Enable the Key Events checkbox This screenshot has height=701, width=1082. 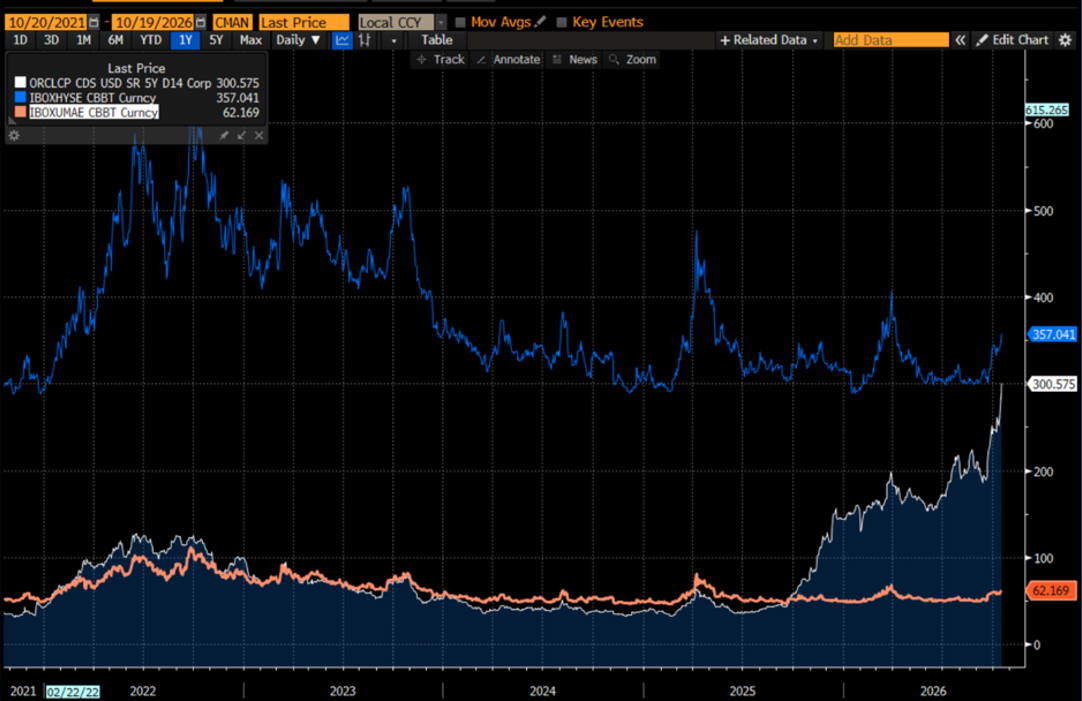click(562, 23)
